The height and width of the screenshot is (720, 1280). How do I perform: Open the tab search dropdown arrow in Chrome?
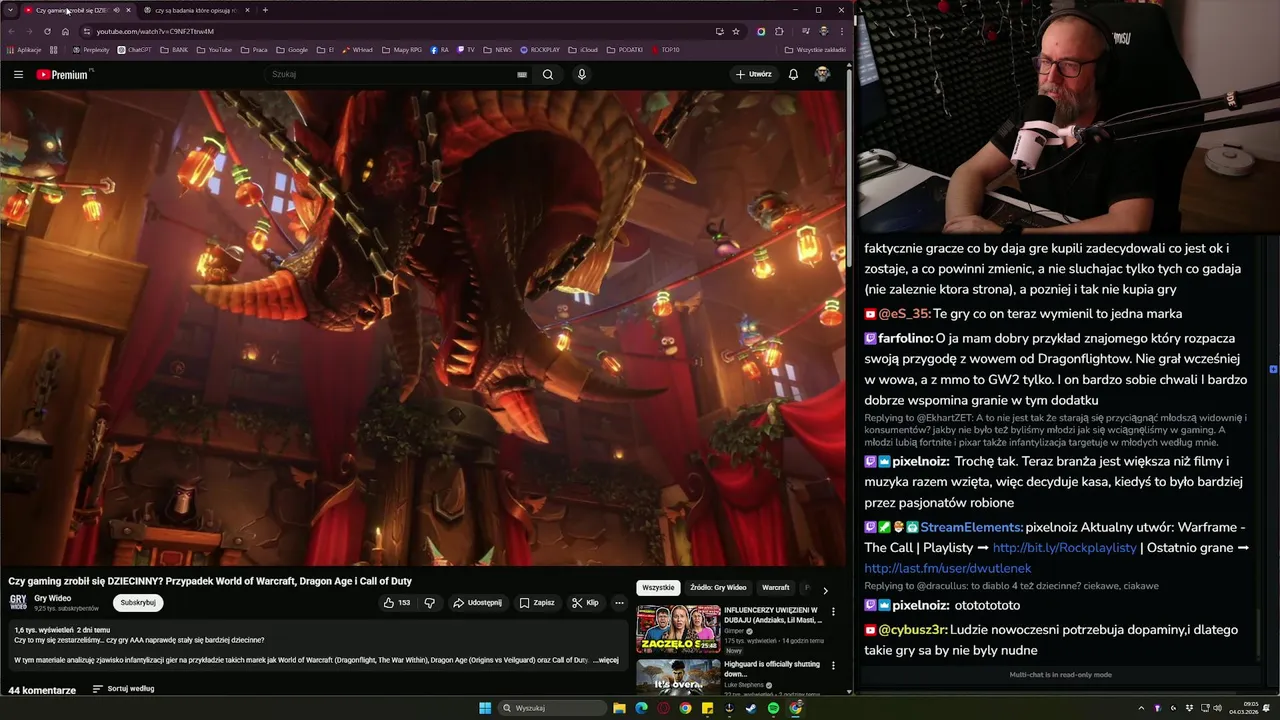tap(10, 10)
